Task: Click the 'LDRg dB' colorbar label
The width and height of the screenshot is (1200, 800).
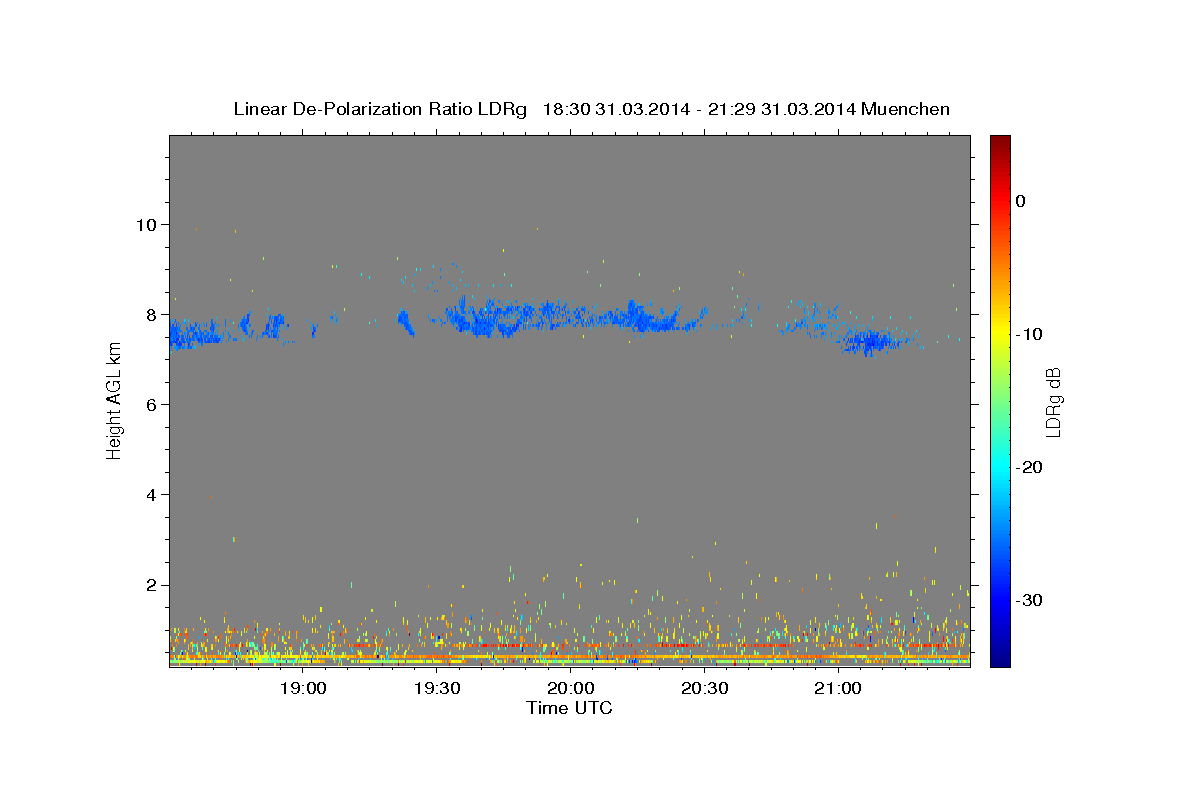Action: click(1052, 401)
